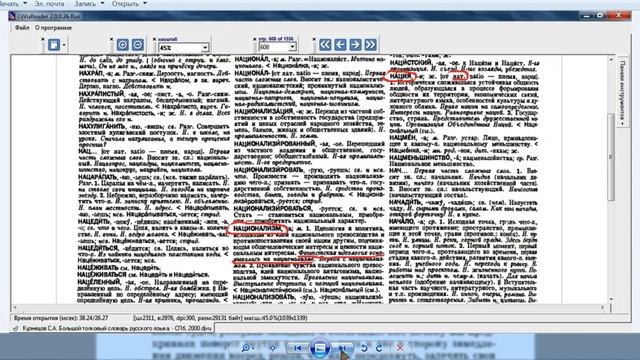The image size is (640, 360).
Task: Open the page number 600 combo box
Action: click(x=277, y=47)
